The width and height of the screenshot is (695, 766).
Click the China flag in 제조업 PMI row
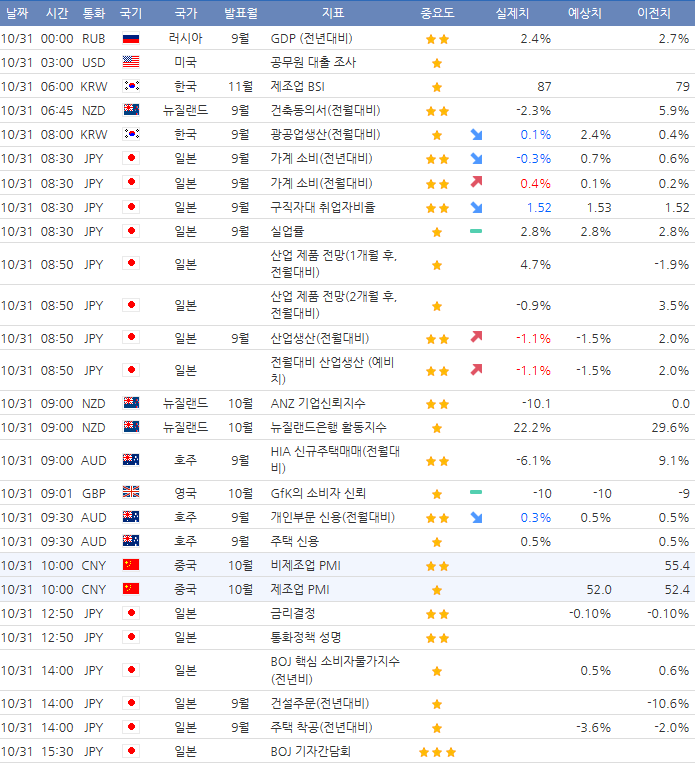coord(131,589)
